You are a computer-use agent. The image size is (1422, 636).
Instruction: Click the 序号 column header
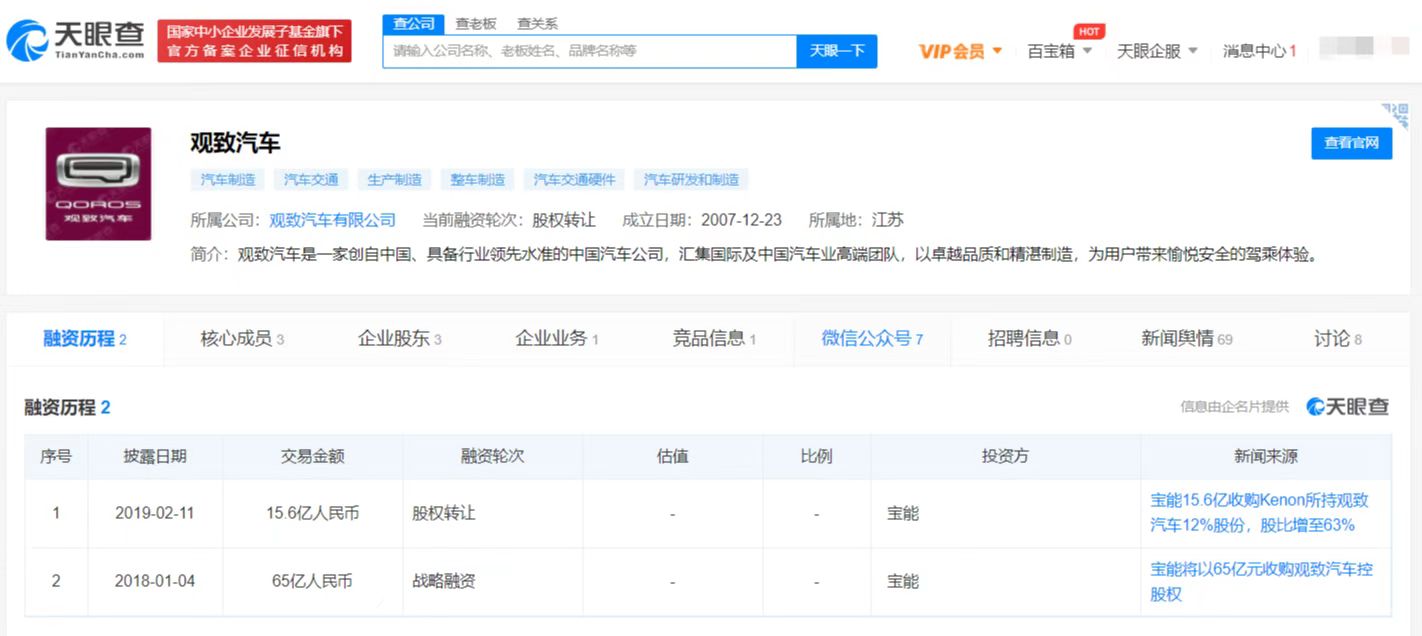point(56,456)
